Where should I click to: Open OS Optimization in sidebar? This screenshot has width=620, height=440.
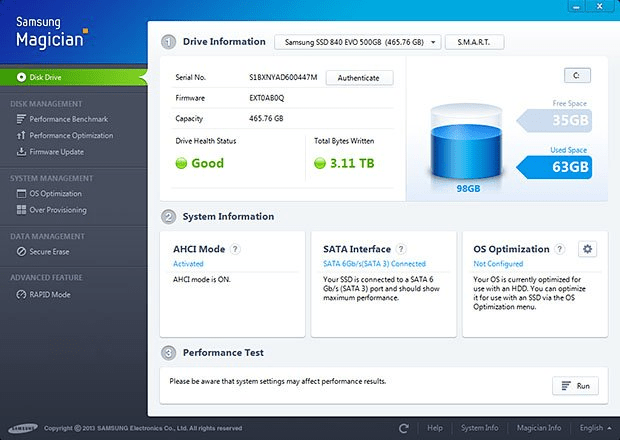55,194
